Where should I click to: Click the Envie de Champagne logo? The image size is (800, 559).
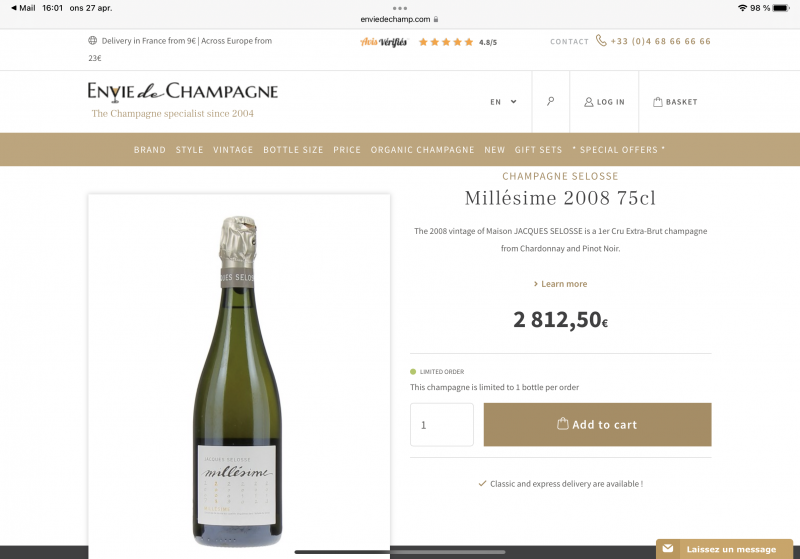tap(182, 93)
